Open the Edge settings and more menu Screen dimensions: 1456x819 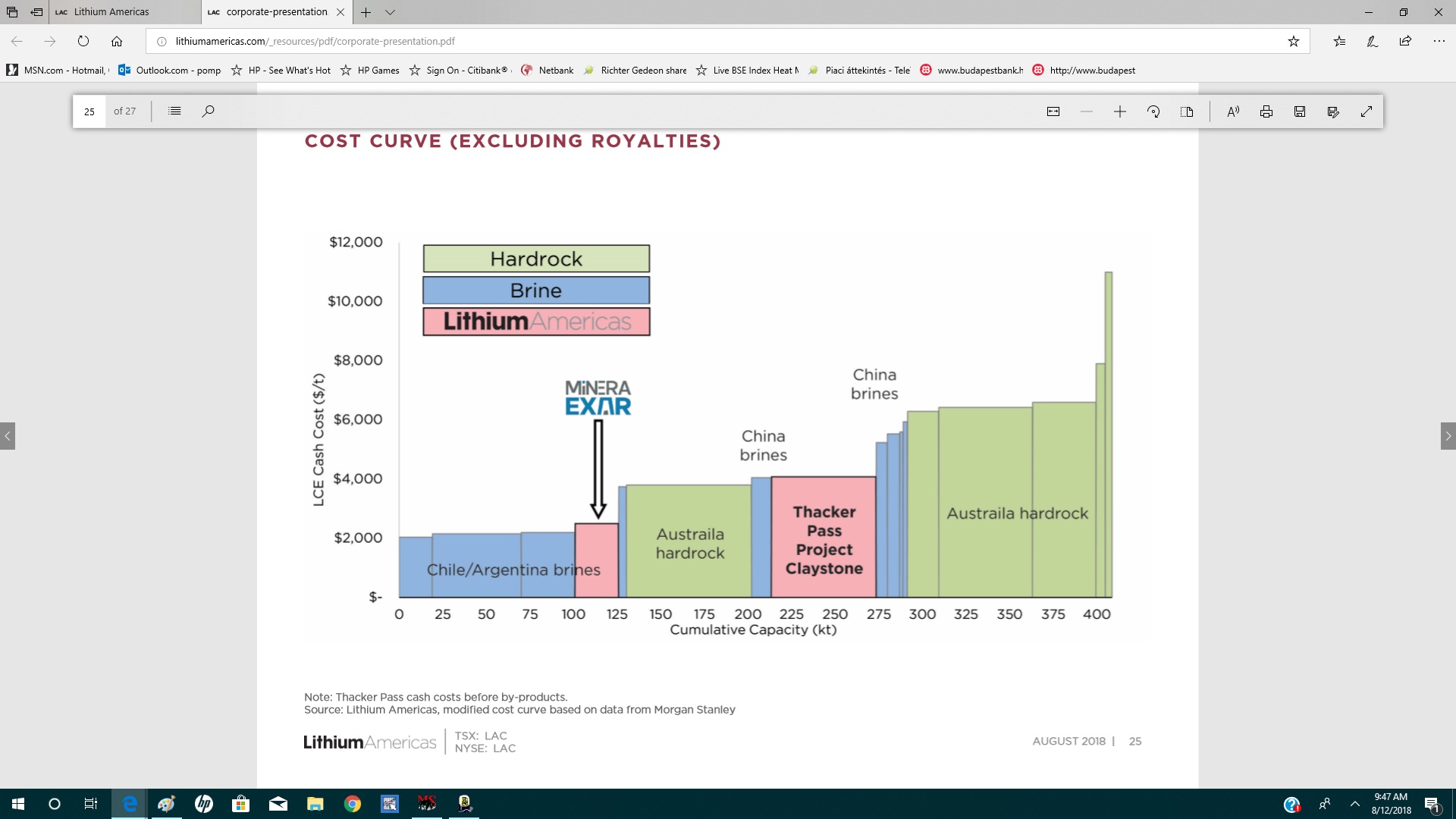pyautogui.click(x=1439, y=41)
